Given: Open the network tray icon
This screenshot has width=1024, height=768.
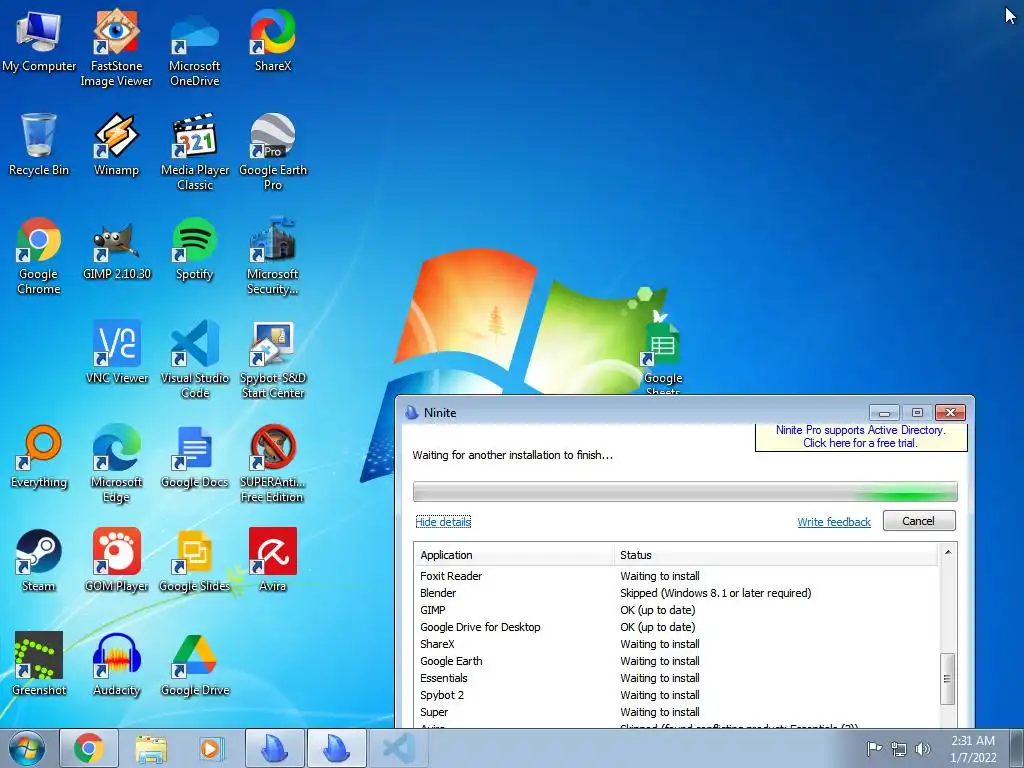Looking at the screenshot, I should point(899,749).
